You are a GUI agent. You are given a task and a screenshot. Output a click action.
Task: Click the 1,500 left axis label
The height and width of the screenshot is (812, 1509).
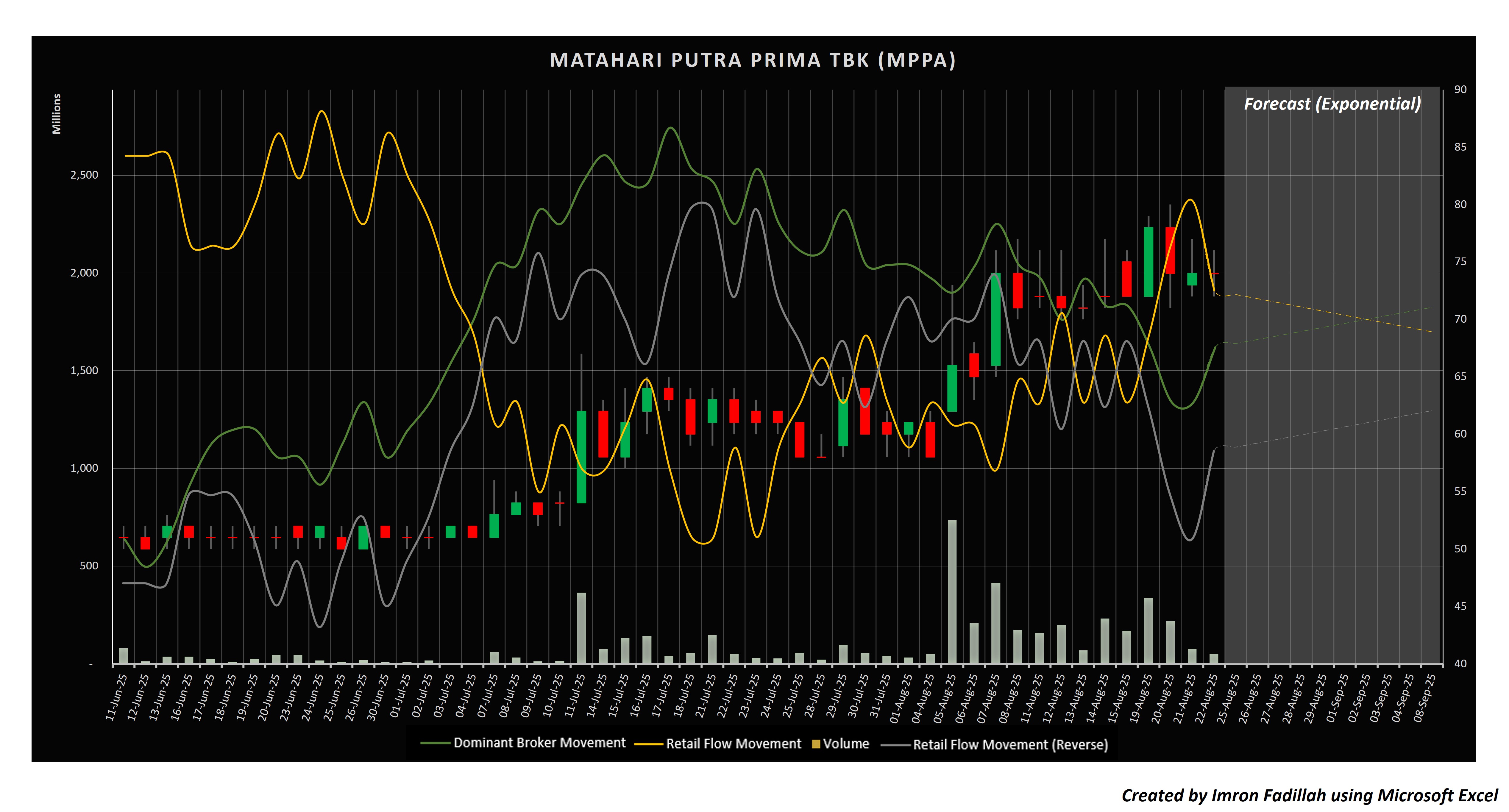coord(84,370)
